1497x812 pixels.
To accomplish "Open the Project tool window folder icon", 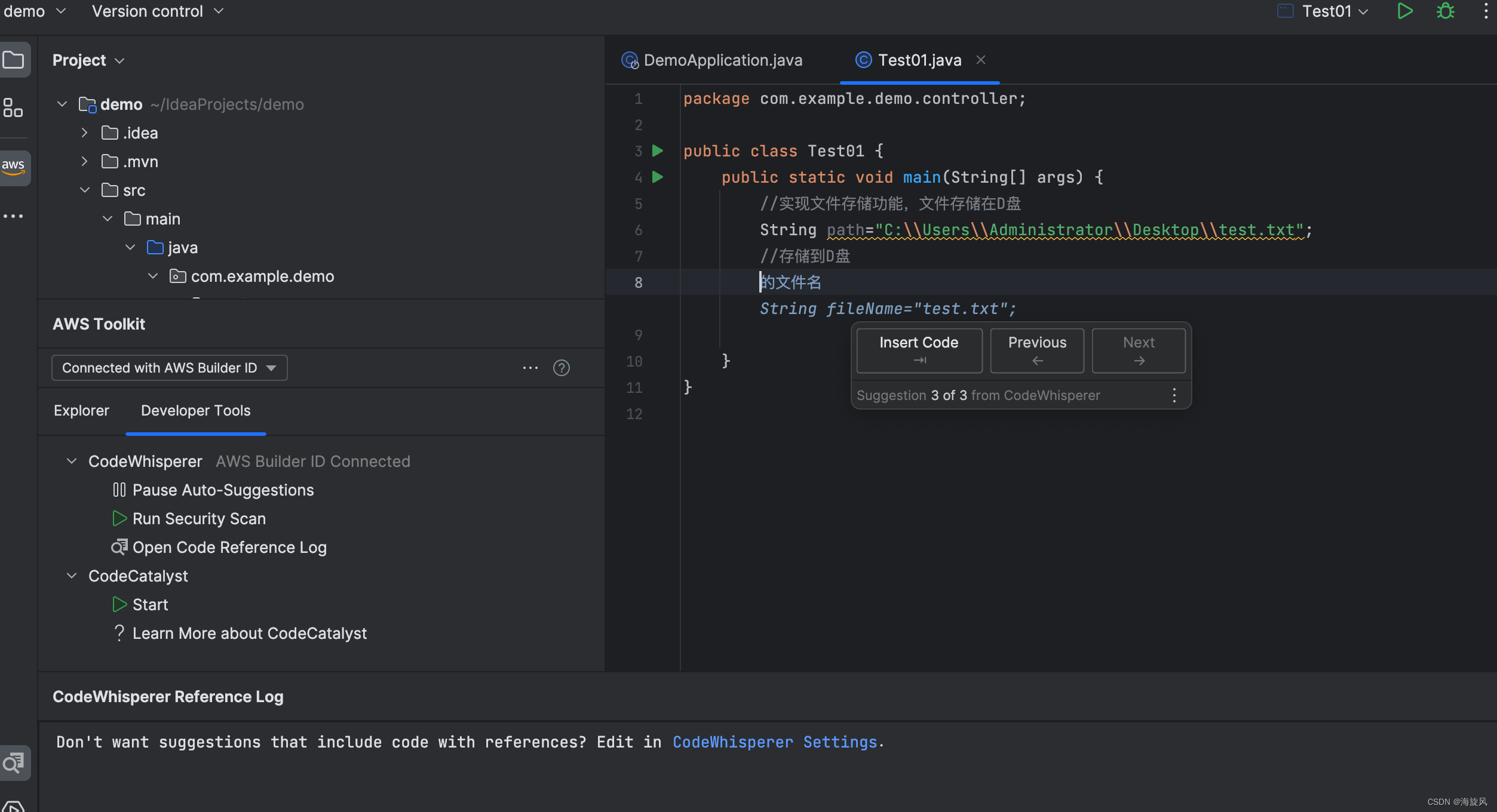I will coord(14,60).
